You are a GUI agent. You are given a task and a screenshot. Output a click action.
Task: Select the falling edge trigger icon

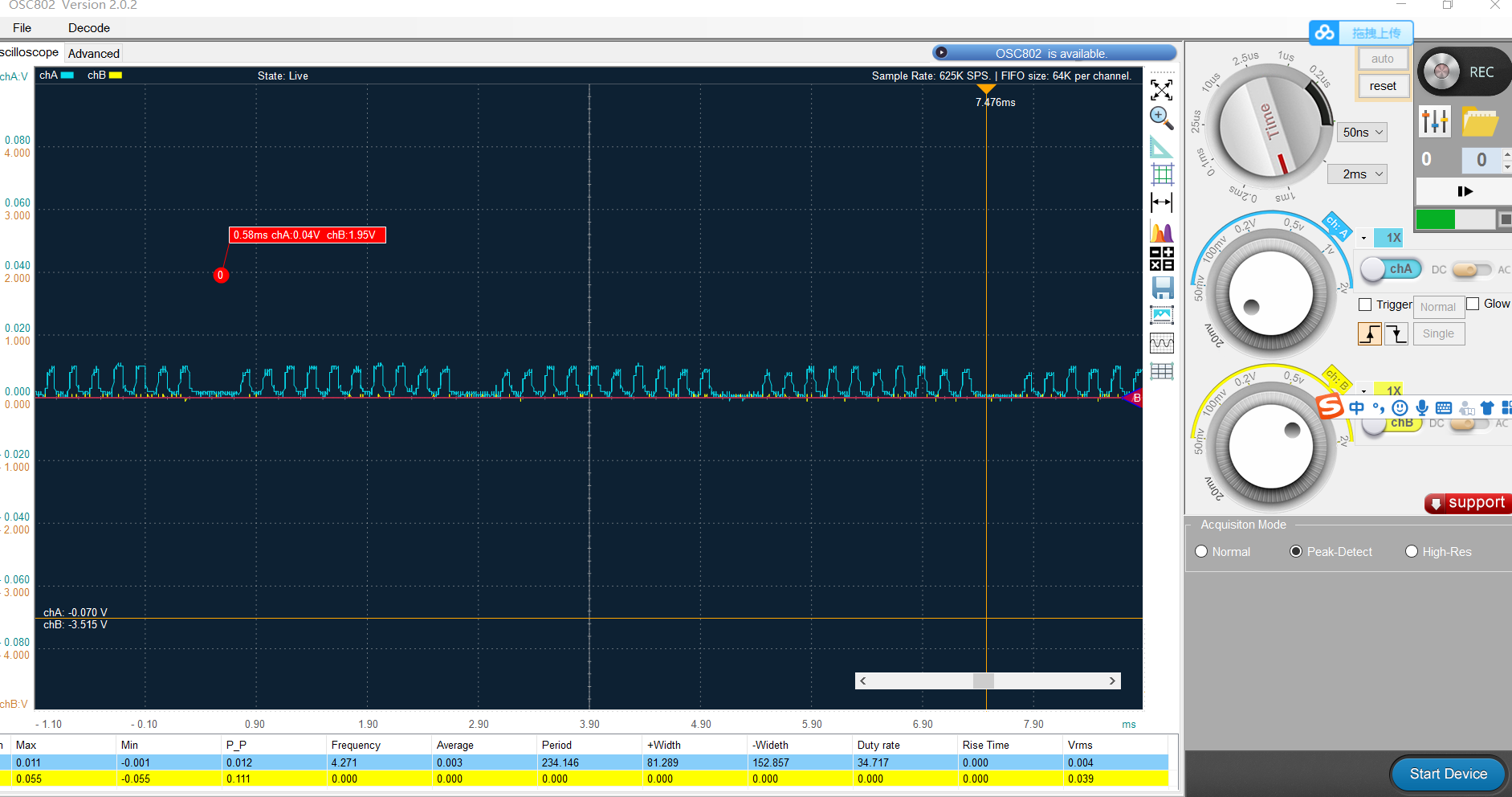tap(1396, 333)
